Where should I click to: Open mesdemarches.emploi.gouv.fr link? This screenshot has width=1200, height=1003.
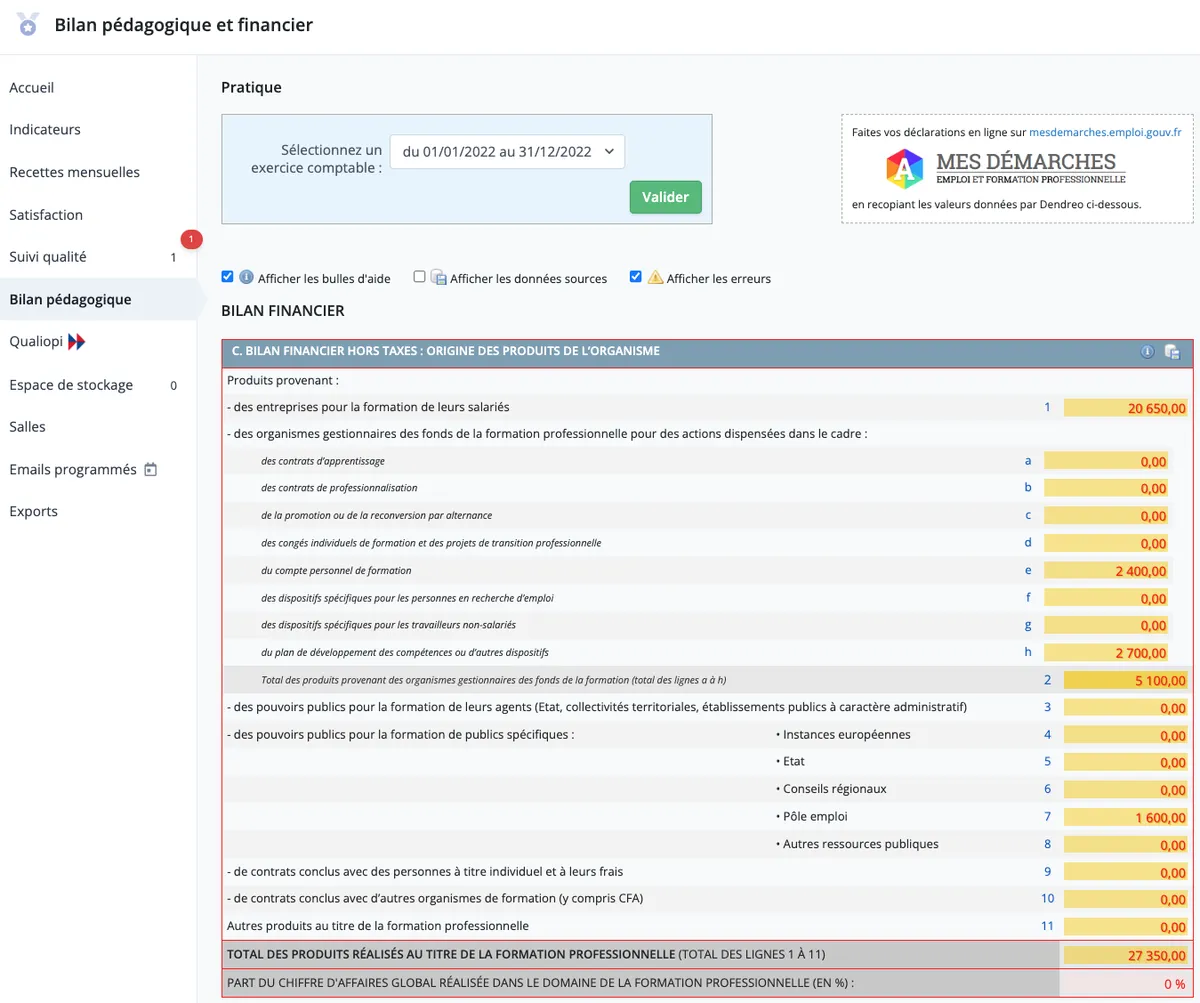point(1105,132)
